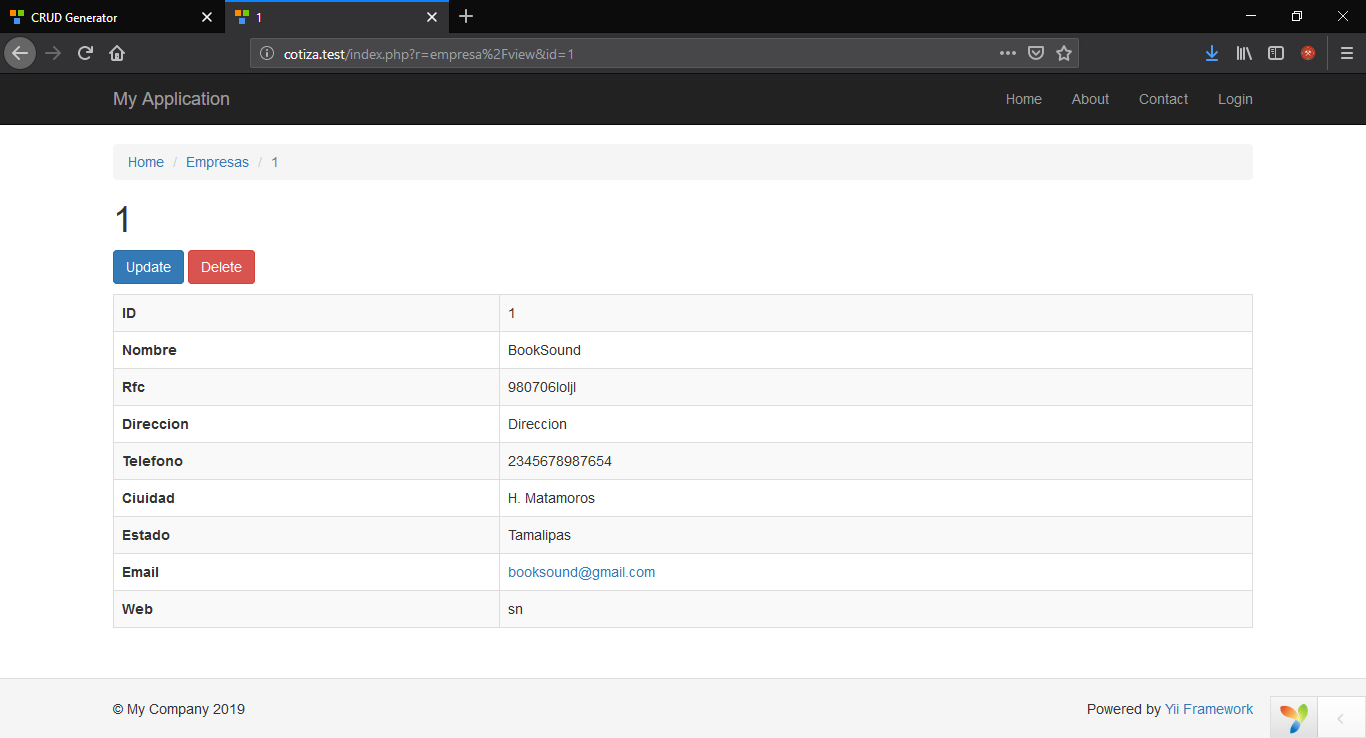
Task: Toggle the sidebar view icon
Action: pyautogui.click(x=1276, y=53)
